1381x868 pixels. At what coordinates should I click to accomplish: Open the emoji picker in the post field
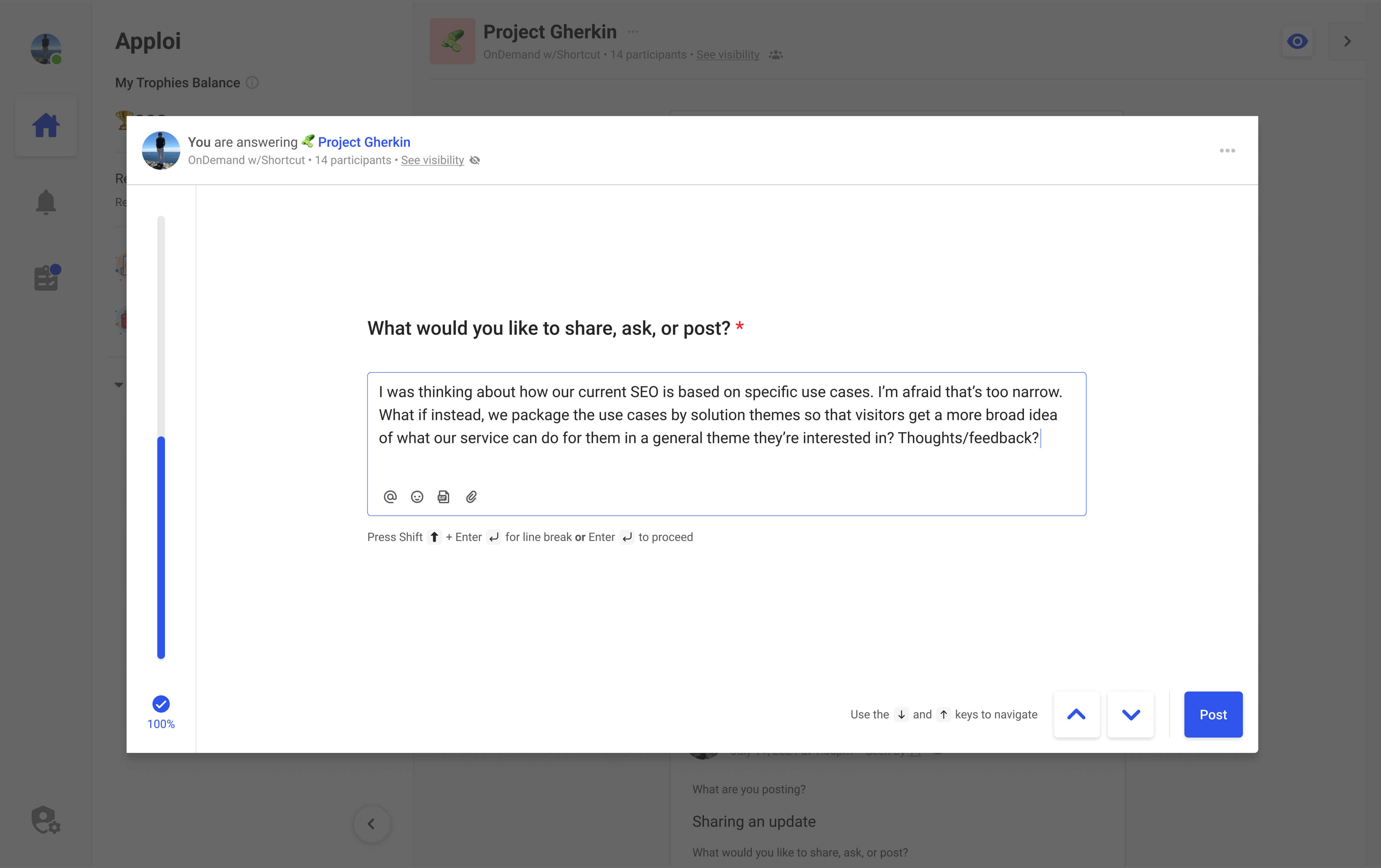pyautogui.click(x=417, y=497)
